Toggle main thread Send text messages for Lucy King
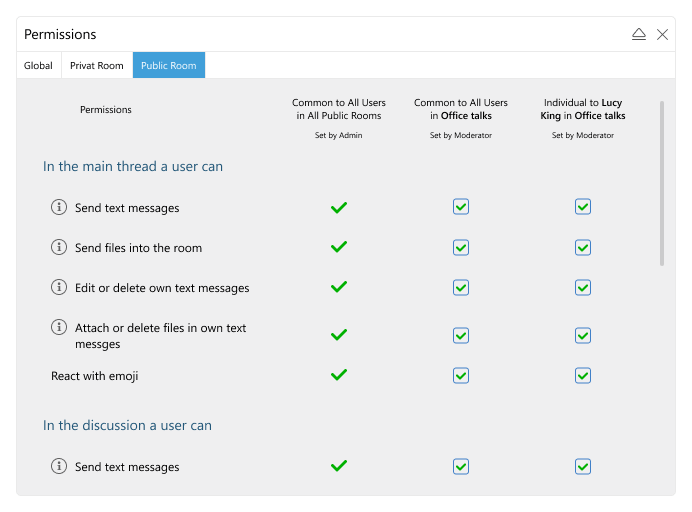 point(583,207)
